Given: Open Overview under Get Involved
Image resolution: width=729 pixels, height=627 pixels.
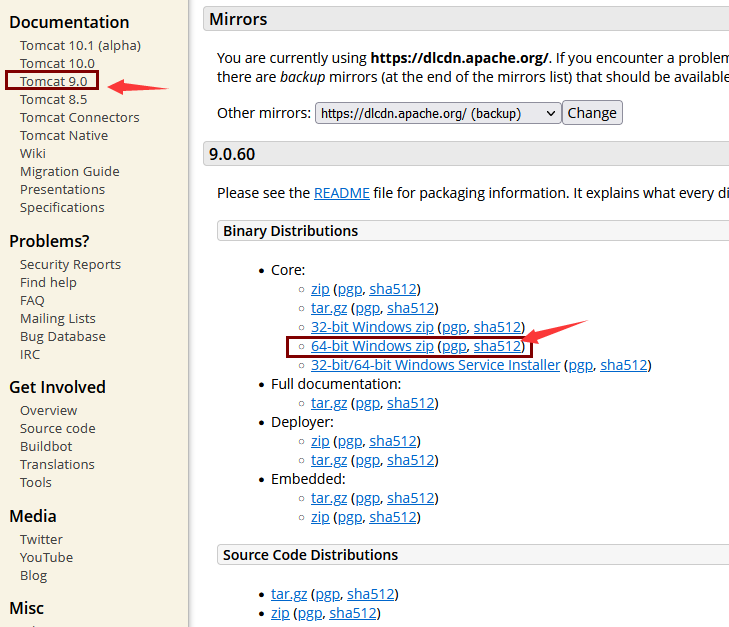Looking at the screenshot, I should 48,410.
